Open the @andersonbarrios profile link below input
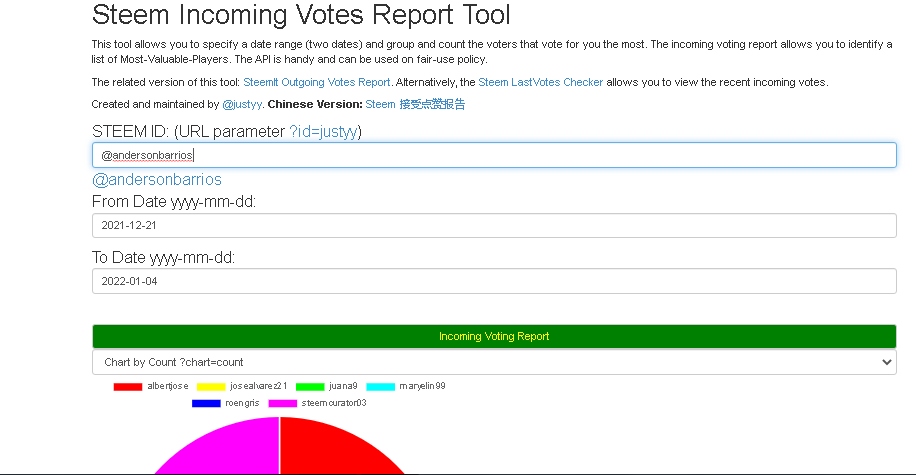This screenshot has width=916, height=475. point(157,179)
